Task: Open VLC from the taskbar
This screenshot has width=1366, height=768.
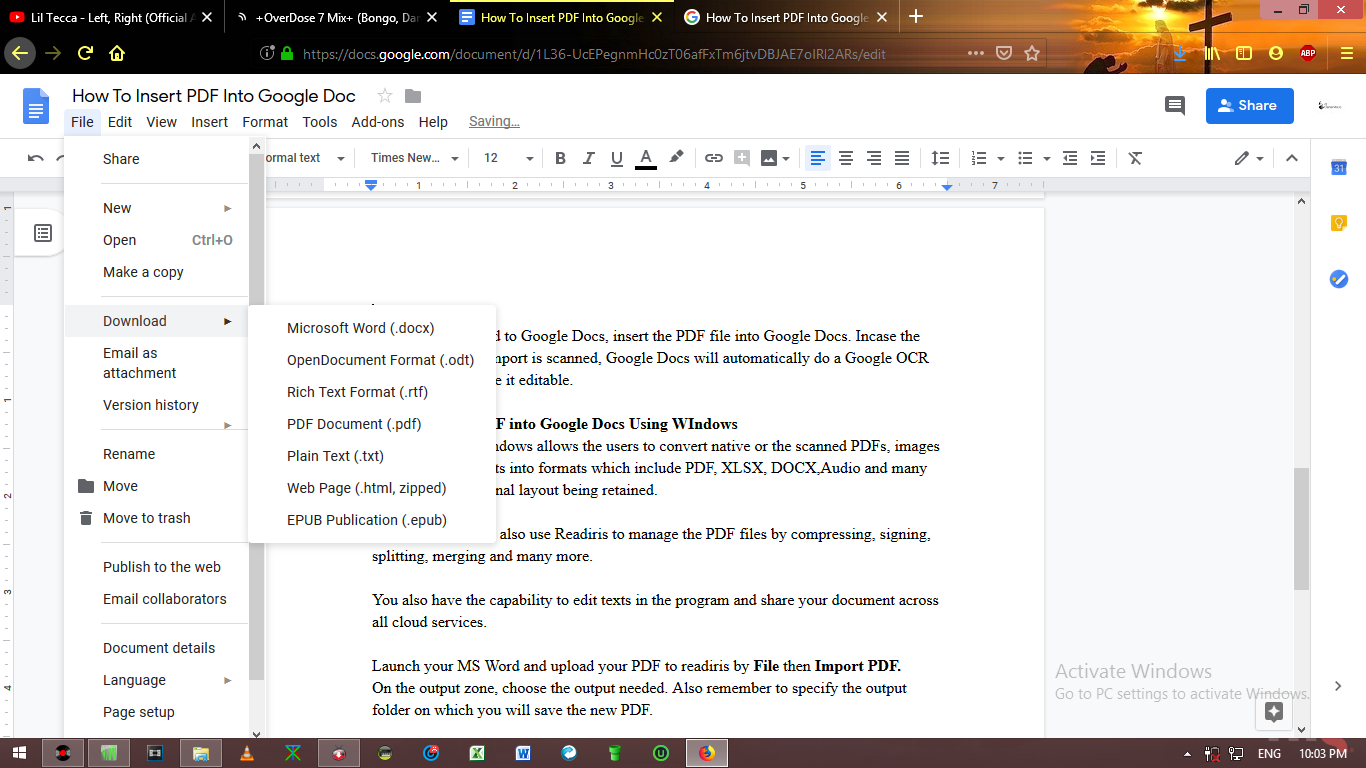Action: coord(248,753)
